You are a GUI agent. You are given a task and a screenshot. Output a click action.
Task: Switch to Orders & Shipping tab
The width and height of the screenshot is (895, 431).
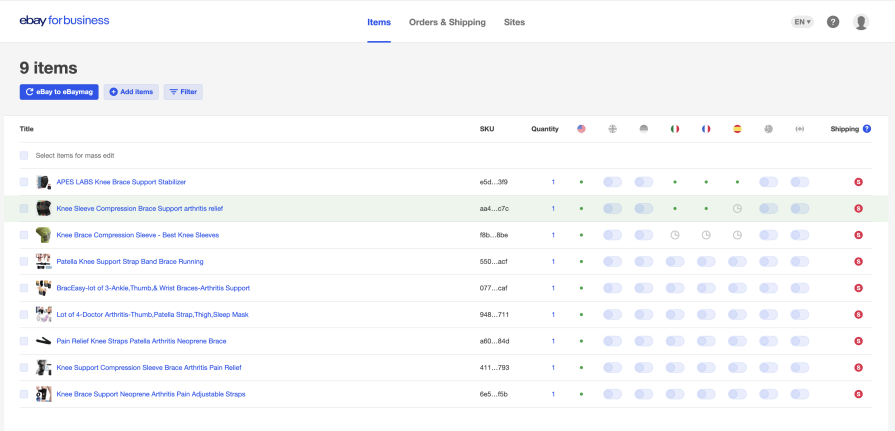(x=447, y=22)
